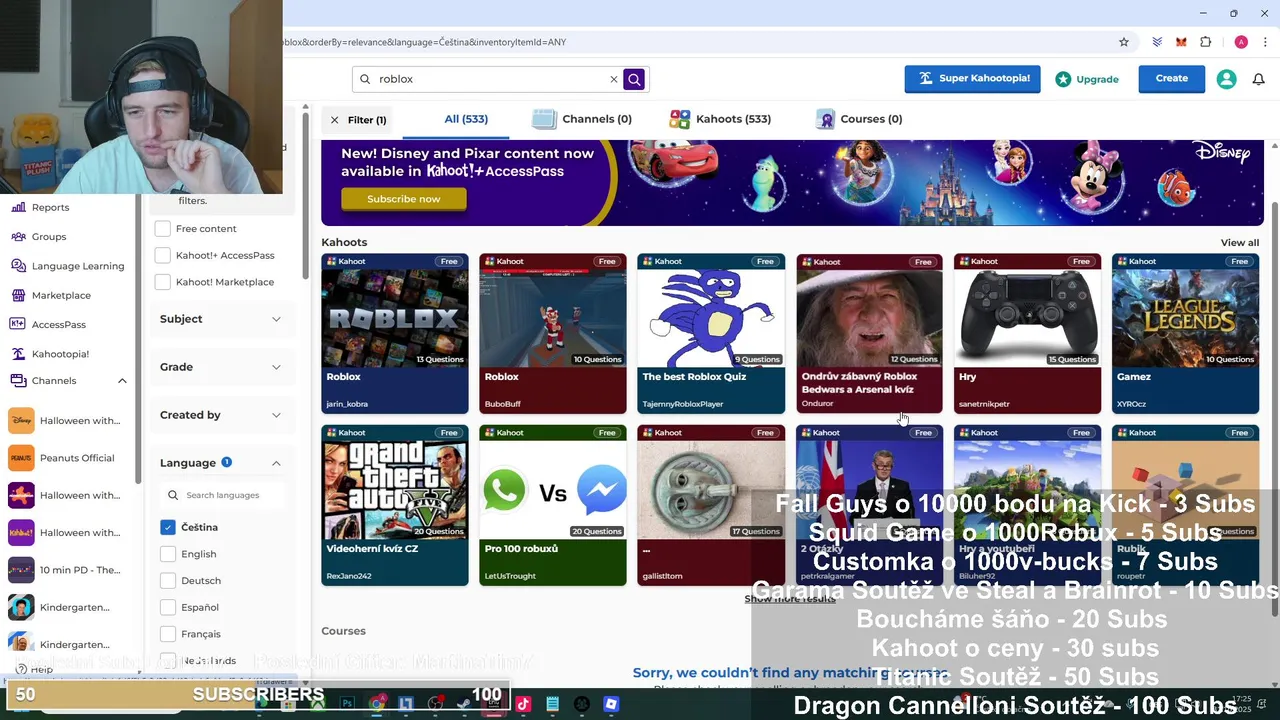Screen dimensions: 1280x720
Task: Toggle the Kahoot! Marketplace checkbox
Action: click(163, 282)
